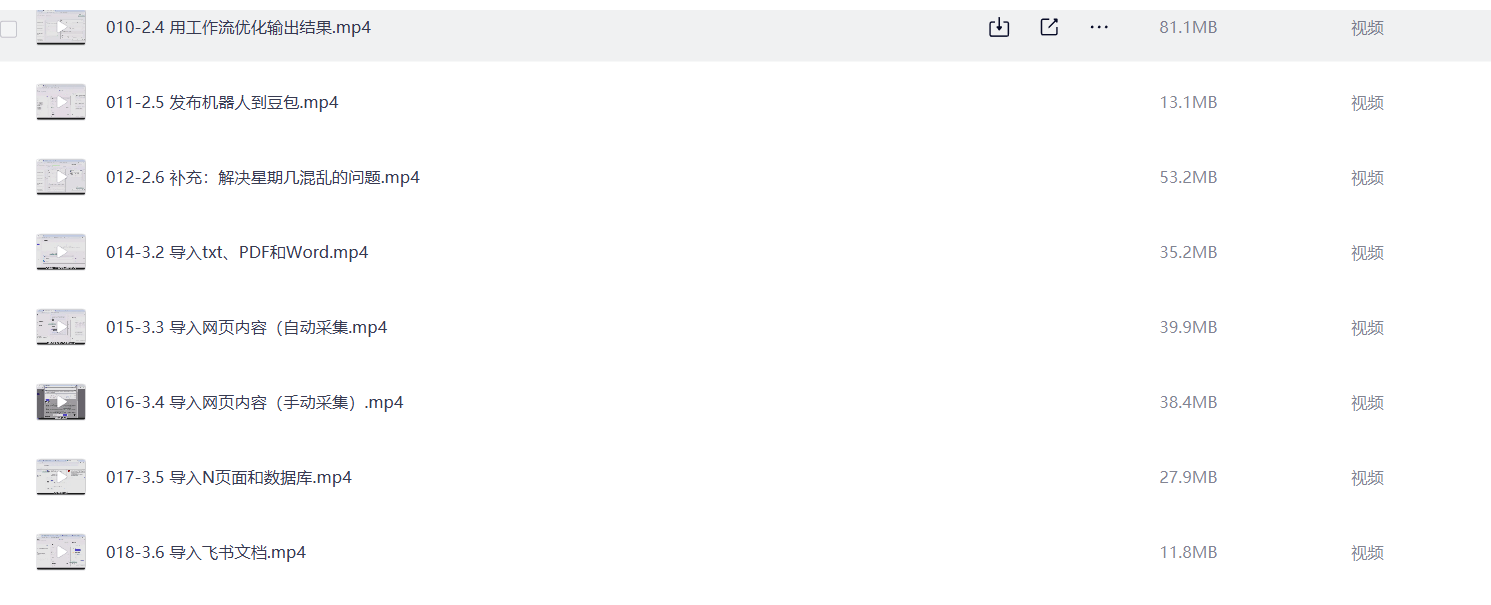Click the 016-3.4 video file icon
Screen dimensions: 1491x605
(x=61, y=402)
